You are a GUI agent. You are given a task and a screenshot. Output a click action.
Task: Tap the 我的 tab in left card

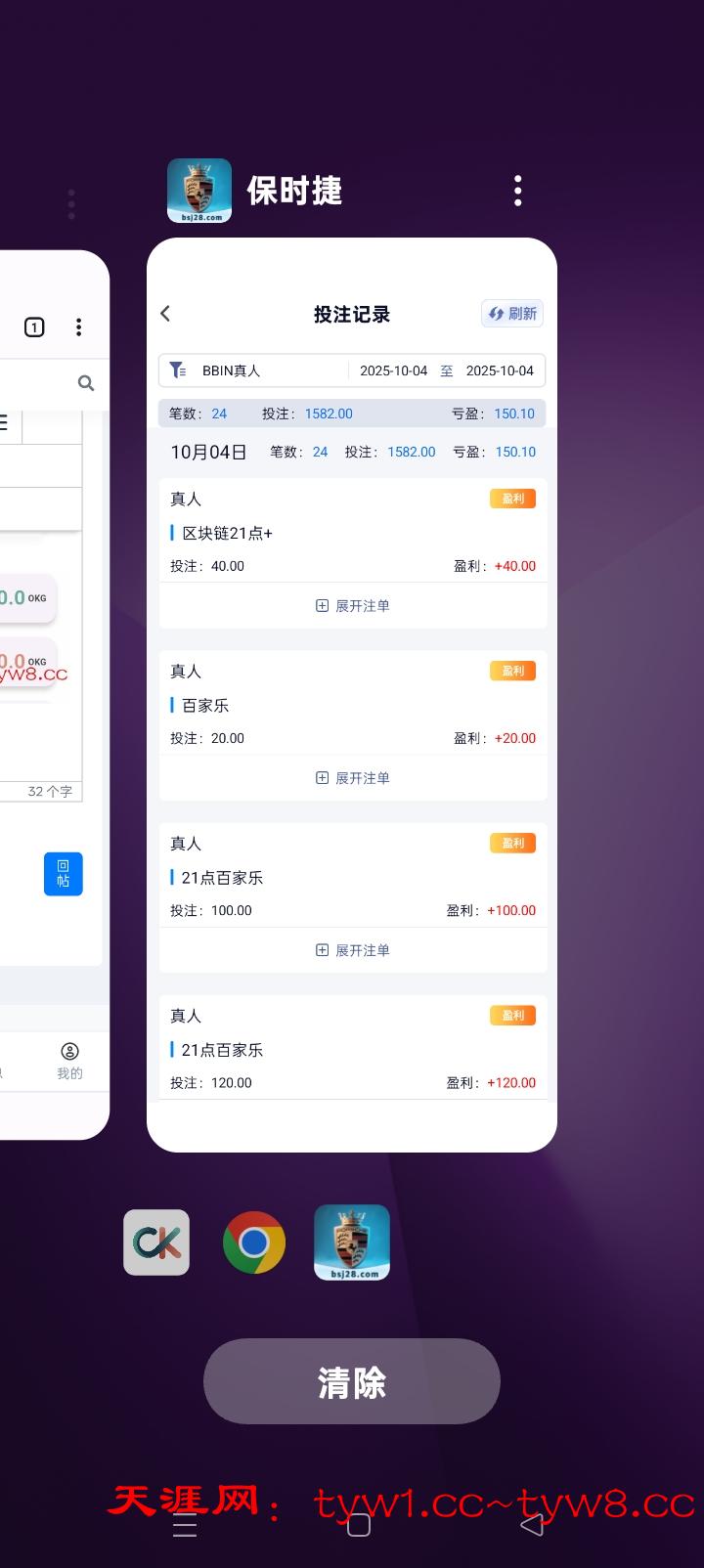69,1060
